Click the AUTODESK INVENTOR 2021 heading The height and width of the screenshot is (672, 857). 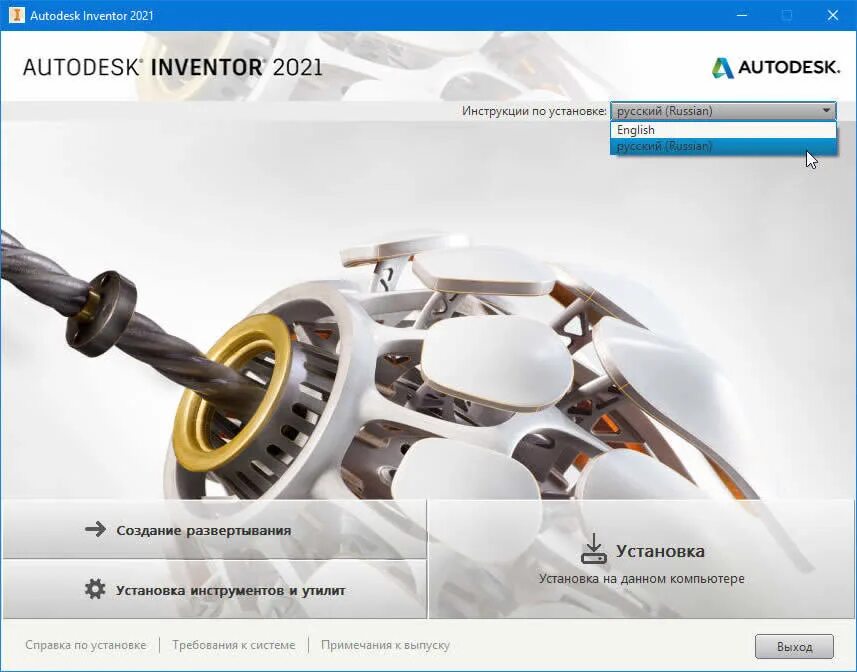173,67
